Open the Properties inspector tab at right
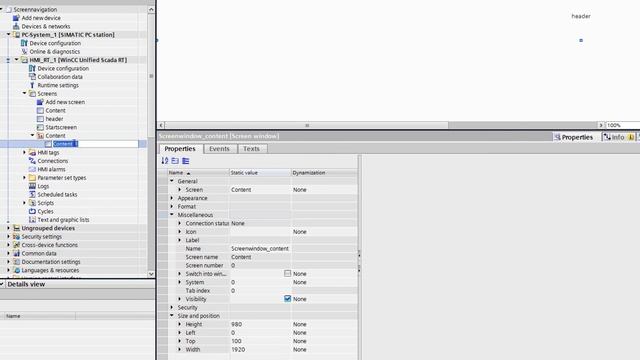Image resolution: width=640 pixels, height=360 pixels. [x=573, y=137]
